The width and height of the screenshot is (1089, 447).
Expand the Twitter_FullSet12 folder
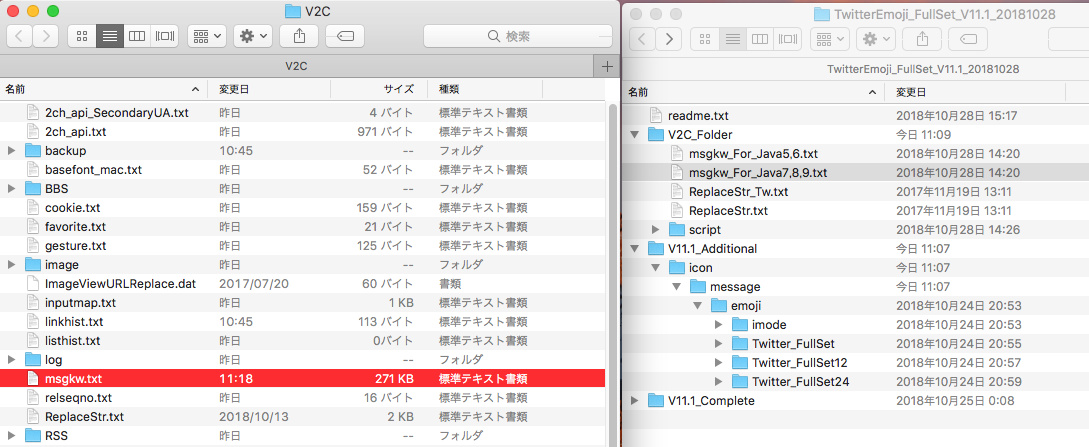(719, 362)
